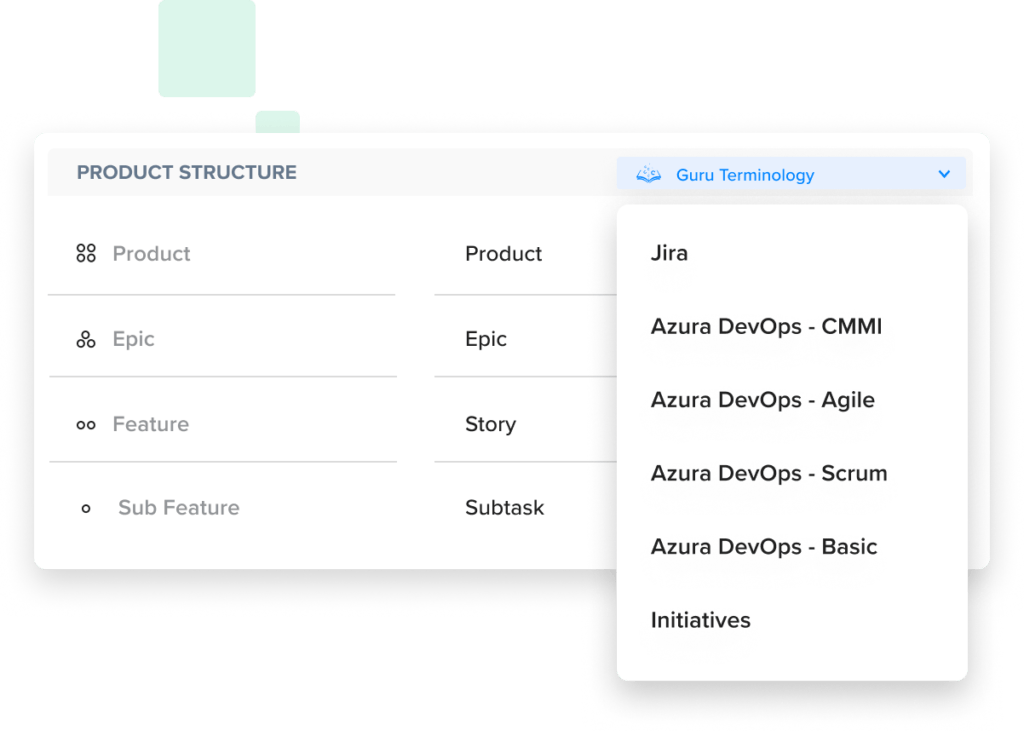
Task: Select Jira from the terminology list
Action: pyautogui.click(x=669, y=253)
